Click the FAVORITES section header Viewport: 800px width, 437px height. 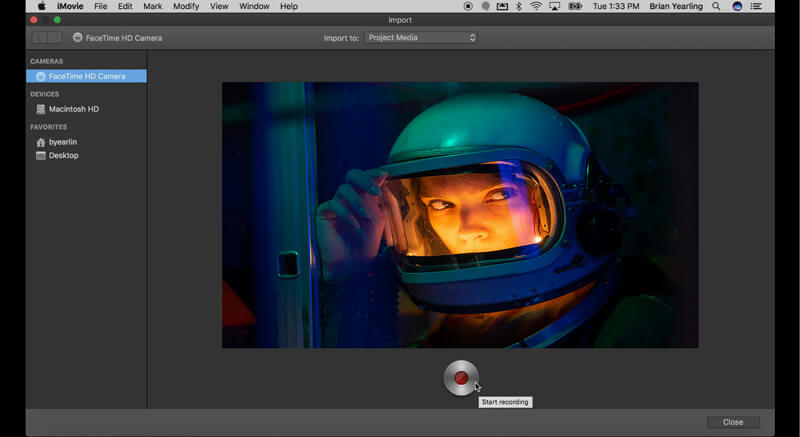48,127
